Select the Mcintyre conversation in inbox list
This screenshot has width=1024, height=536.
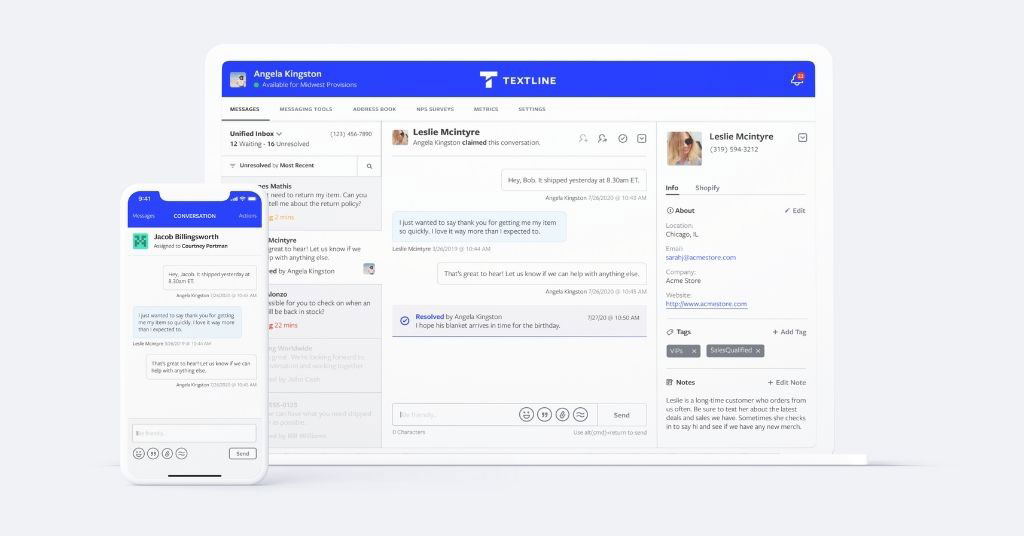coord(324,257)
